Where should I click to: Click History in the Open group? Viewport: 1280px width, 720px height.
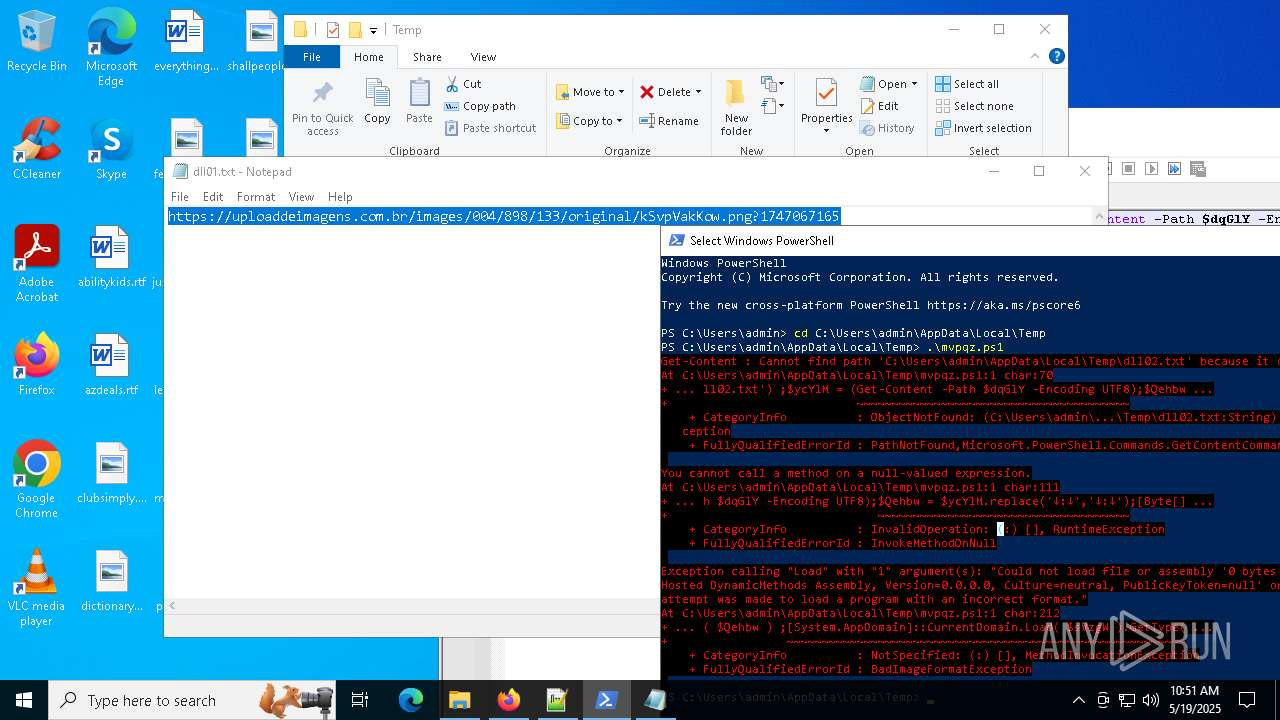coord(887,128)
